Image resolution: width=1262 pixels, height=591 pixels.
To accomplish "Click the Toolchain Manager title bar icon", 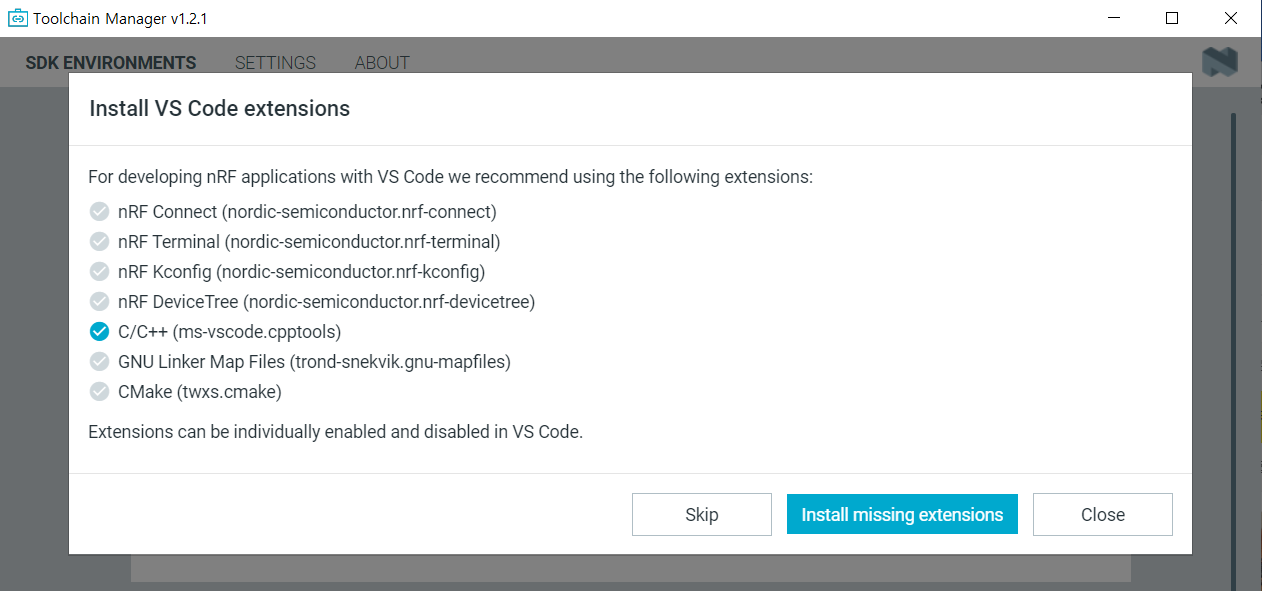I will click(17, 18).
